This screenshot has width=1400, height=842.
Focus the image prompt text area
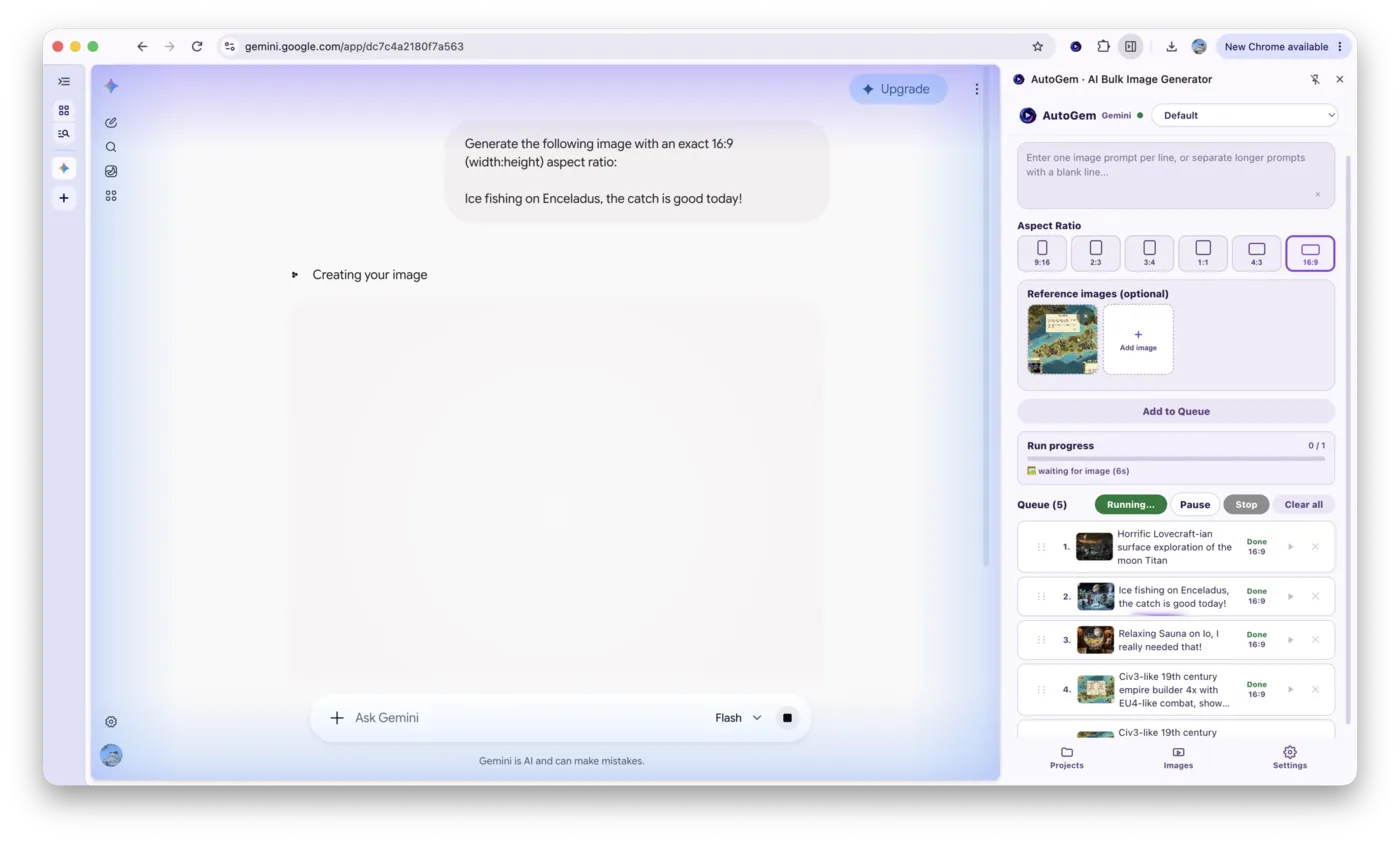pyautogui.click(x=1176, y=175)
